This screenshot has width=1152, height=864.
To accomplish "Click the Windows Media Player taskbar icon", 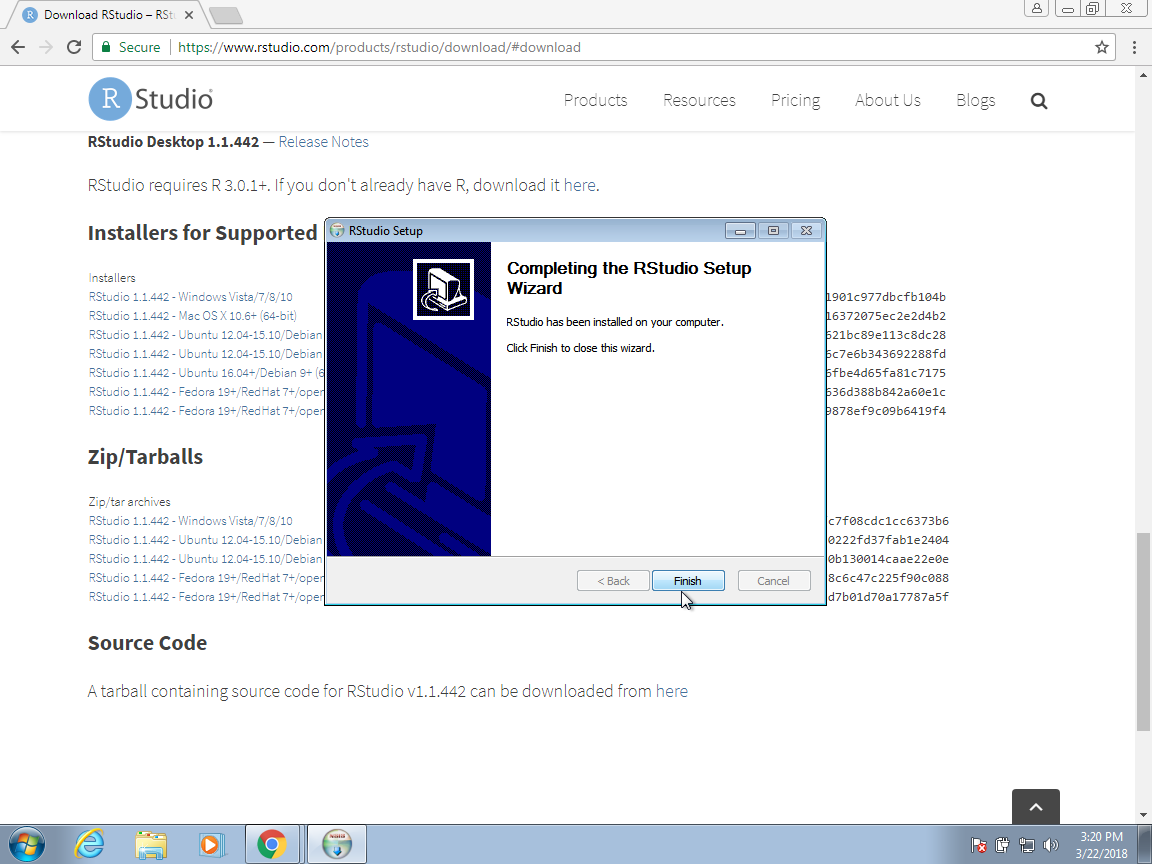I will 211,844.
